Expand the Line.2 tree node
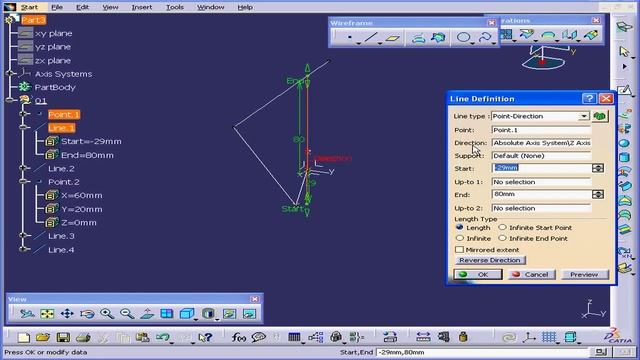The width and height of the screenshot is (640, 360). (23, 168)
